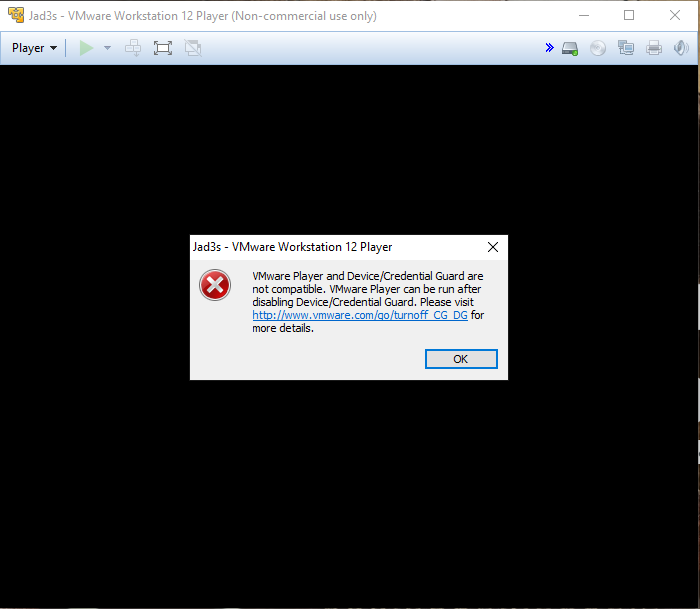
Task: Minimize the VMware Player window
Action: click(584, 15)
